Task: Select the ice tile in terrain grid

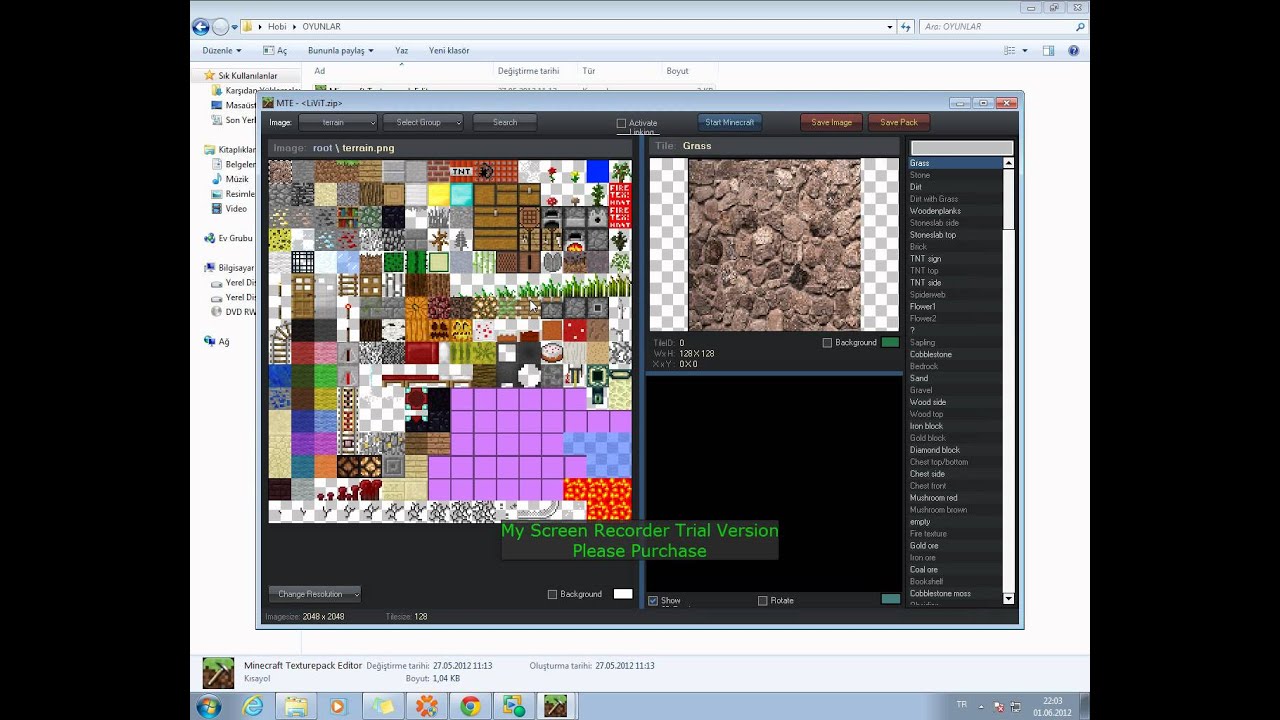Action: coord(348,262)
